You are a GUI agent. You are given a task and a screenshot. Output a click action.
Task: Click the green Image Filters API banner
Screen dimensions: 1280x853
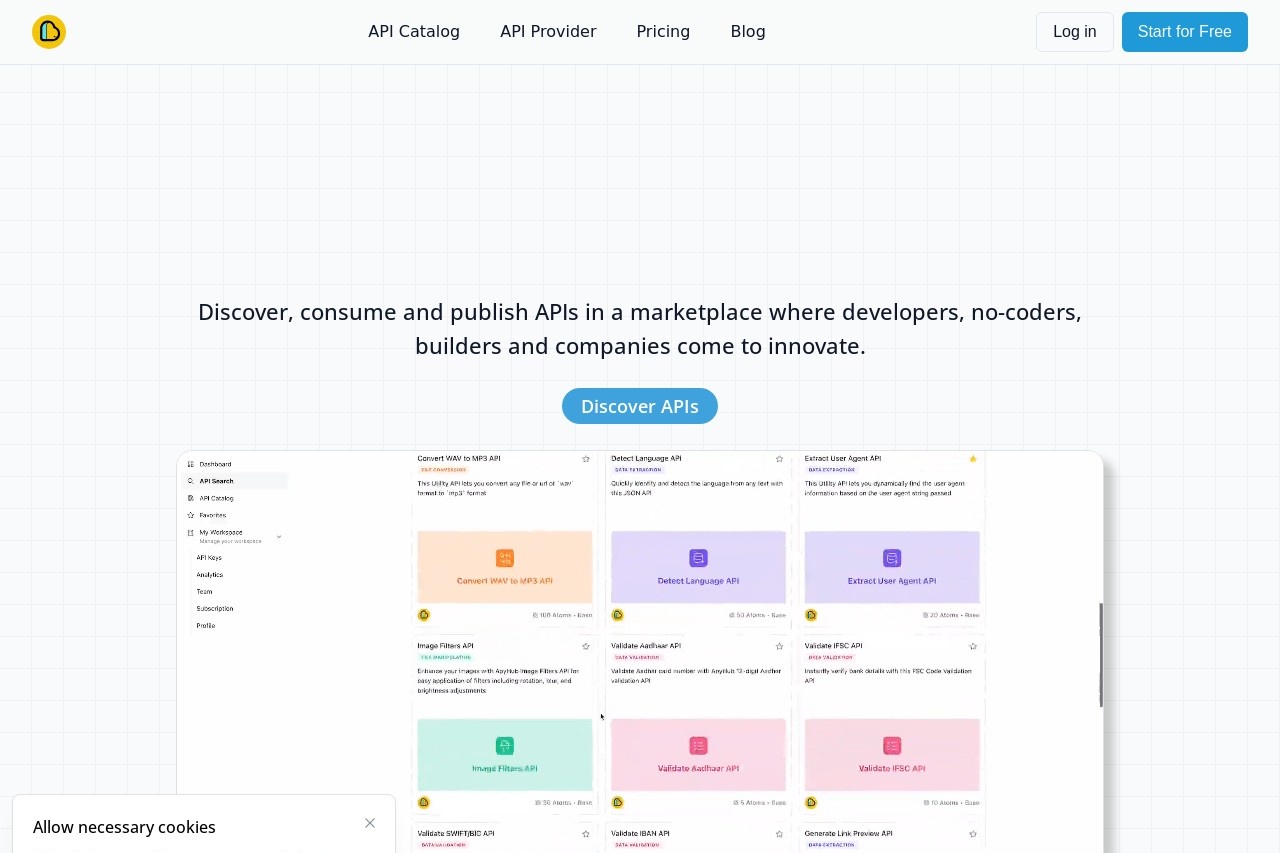[x=505, y=755]
